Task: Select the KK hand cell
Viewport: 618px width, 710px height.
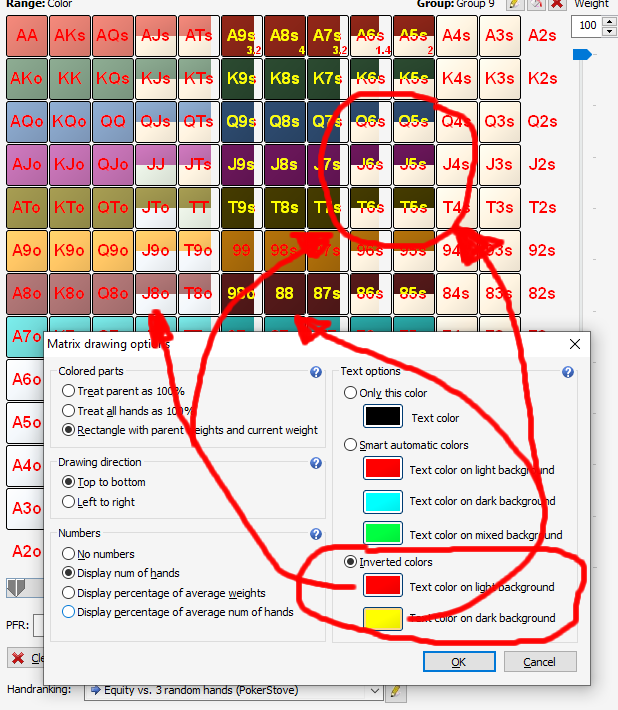Action: [70, 79]
